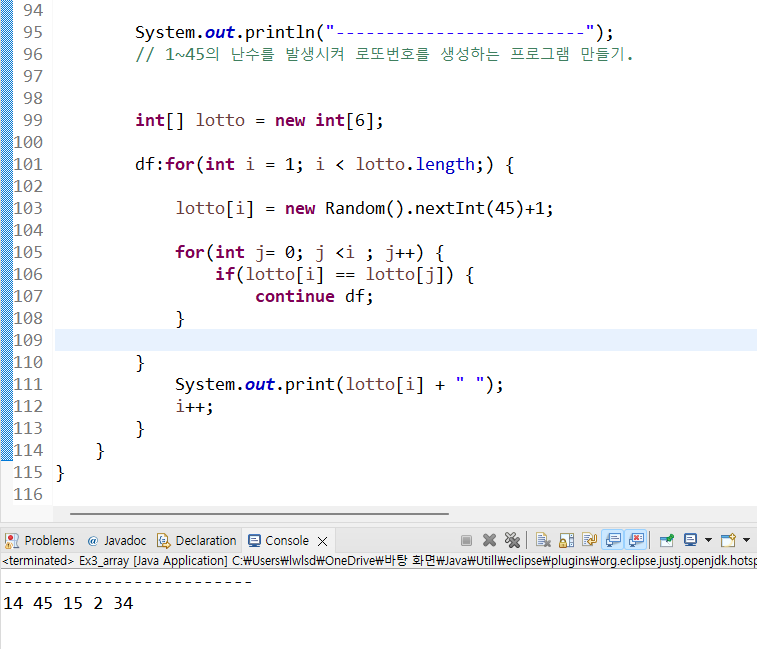
Task: Clear the console output
Action: tap(543, 540)
